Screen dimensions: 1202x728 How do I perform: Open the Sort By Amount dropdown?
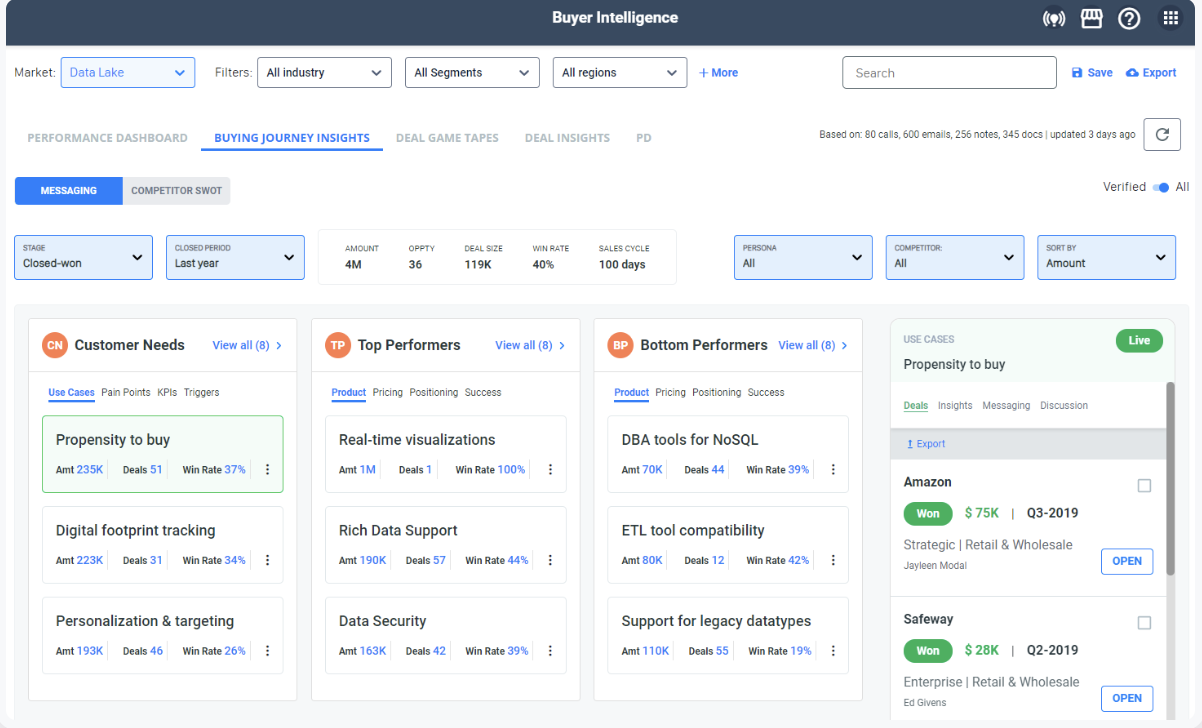[x=1106, y=257]
